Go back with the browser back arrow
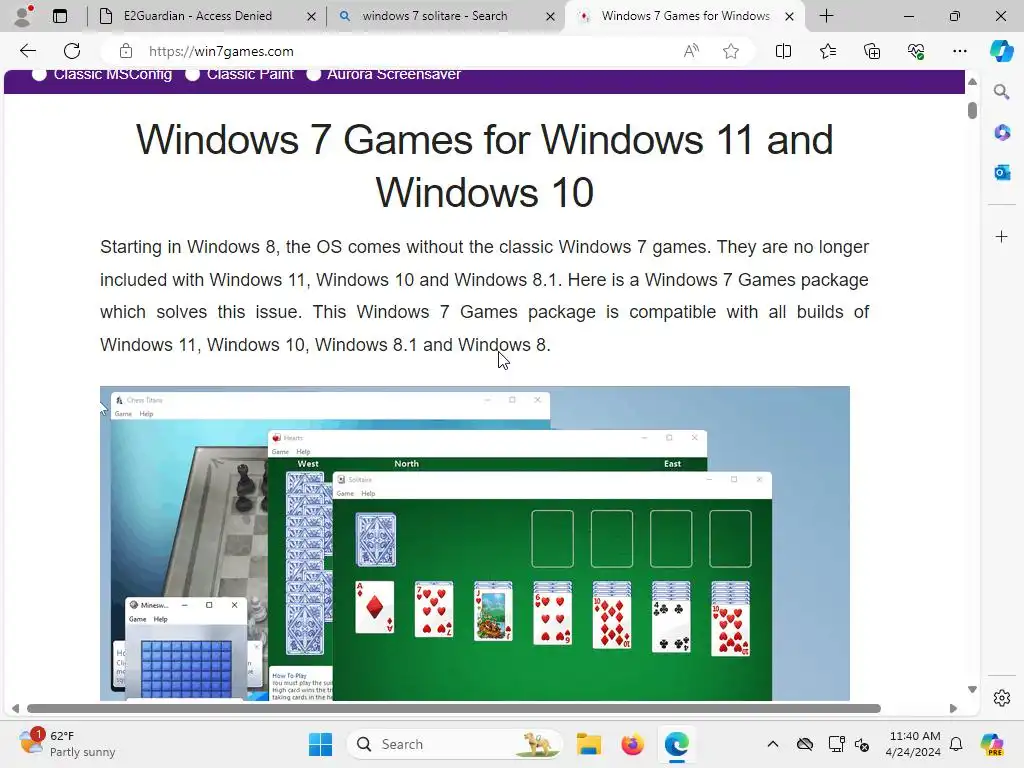Viewport: 1024px width, 768px height. [27, 51]
